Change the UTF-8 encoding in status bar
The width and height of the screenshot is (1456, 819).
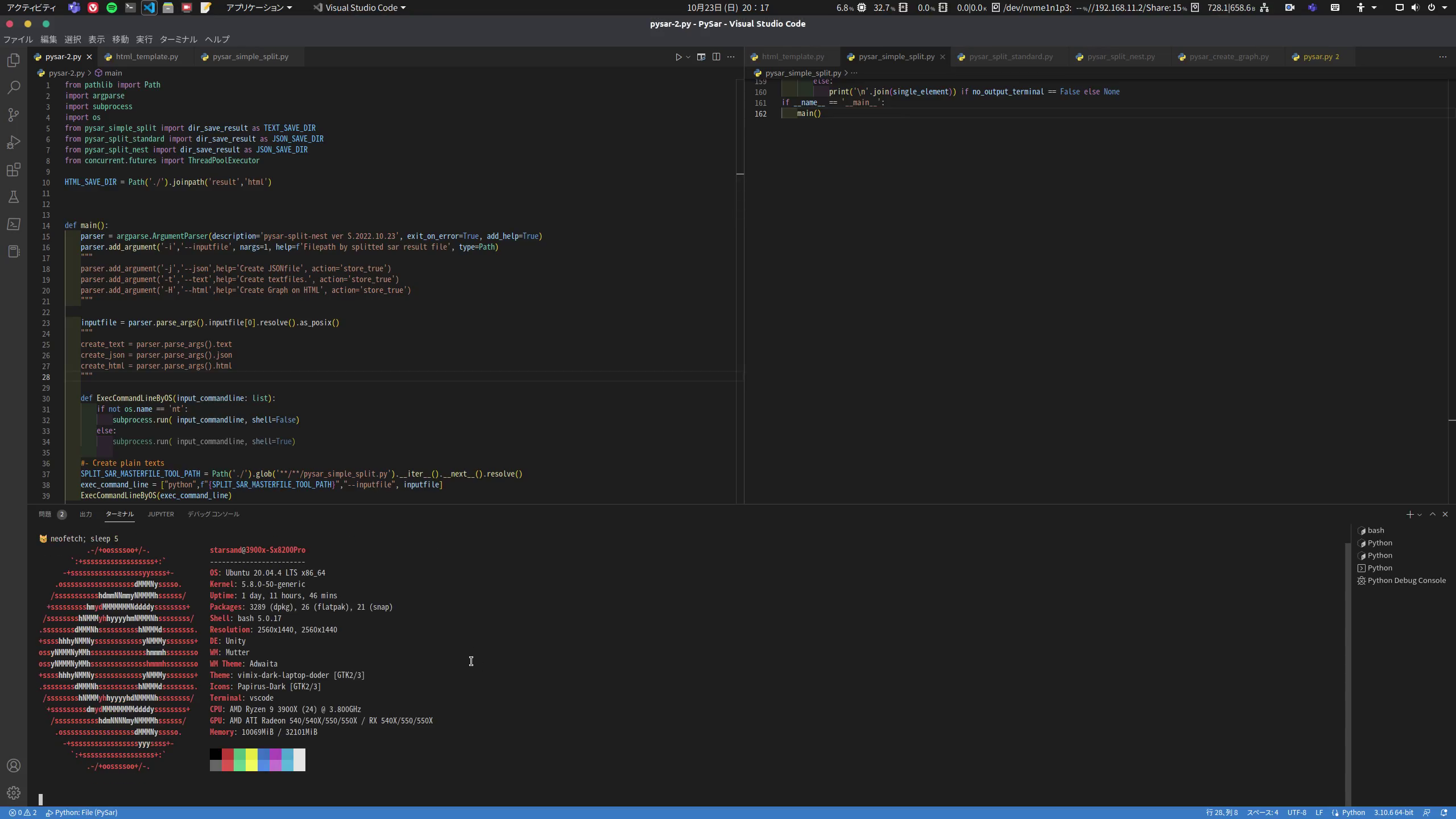1297,812
